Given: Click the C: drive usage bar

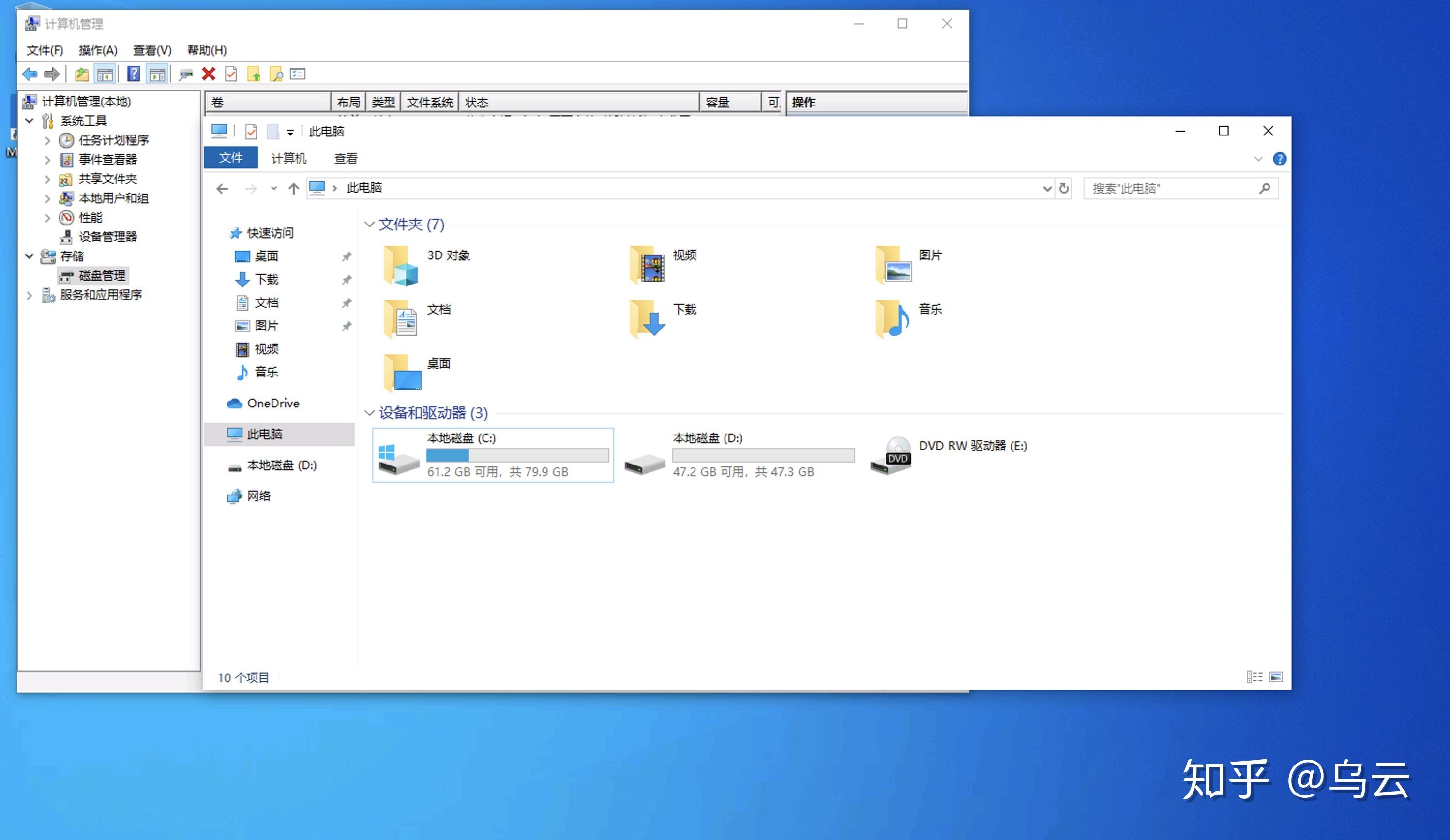Looking at the screenshot, I should [517, 455].
